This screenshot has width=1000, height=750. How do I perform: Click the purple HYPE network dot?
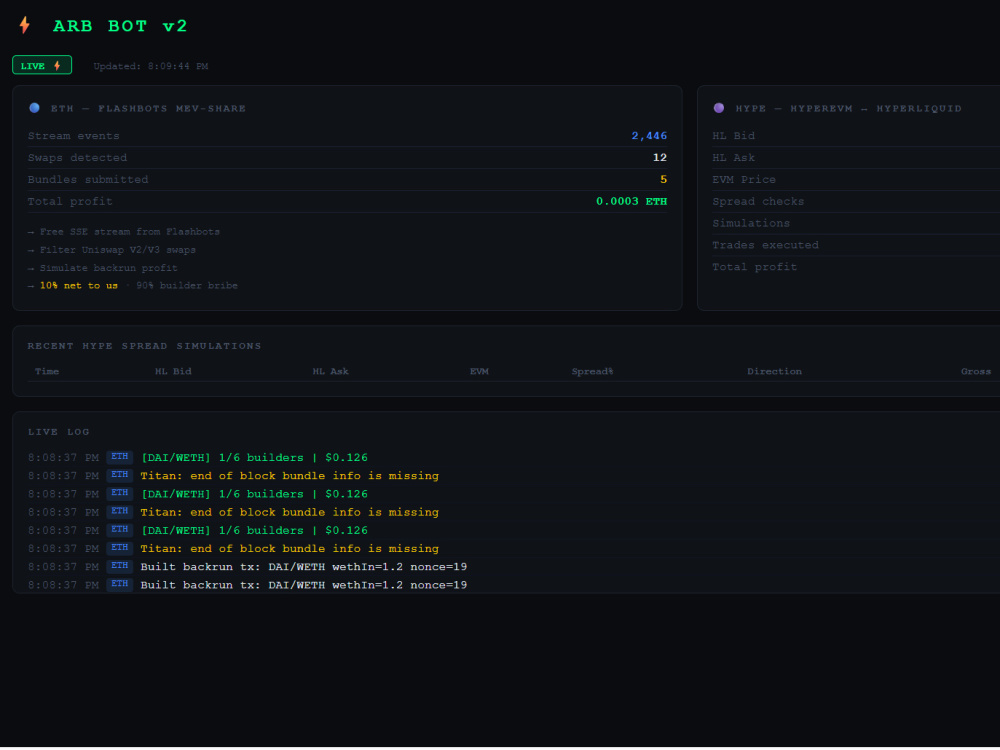[x=719, y=108]
